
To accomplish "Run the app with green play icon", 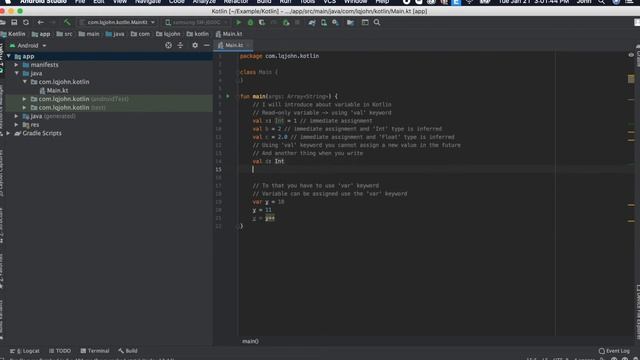I will point(239,22).
